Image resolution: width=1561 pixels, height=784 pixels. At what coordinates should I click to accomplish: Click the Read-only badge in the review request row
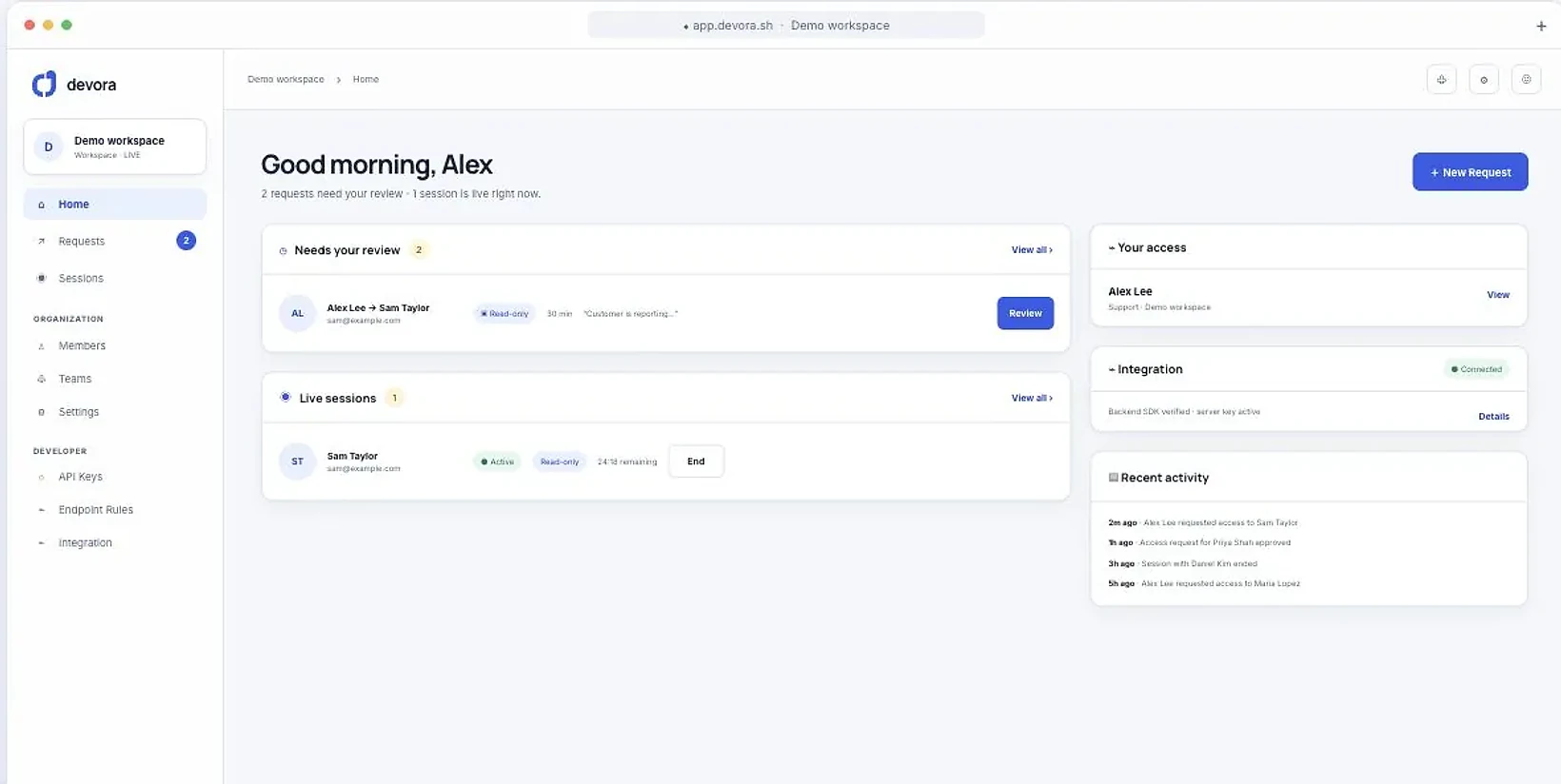504,313
